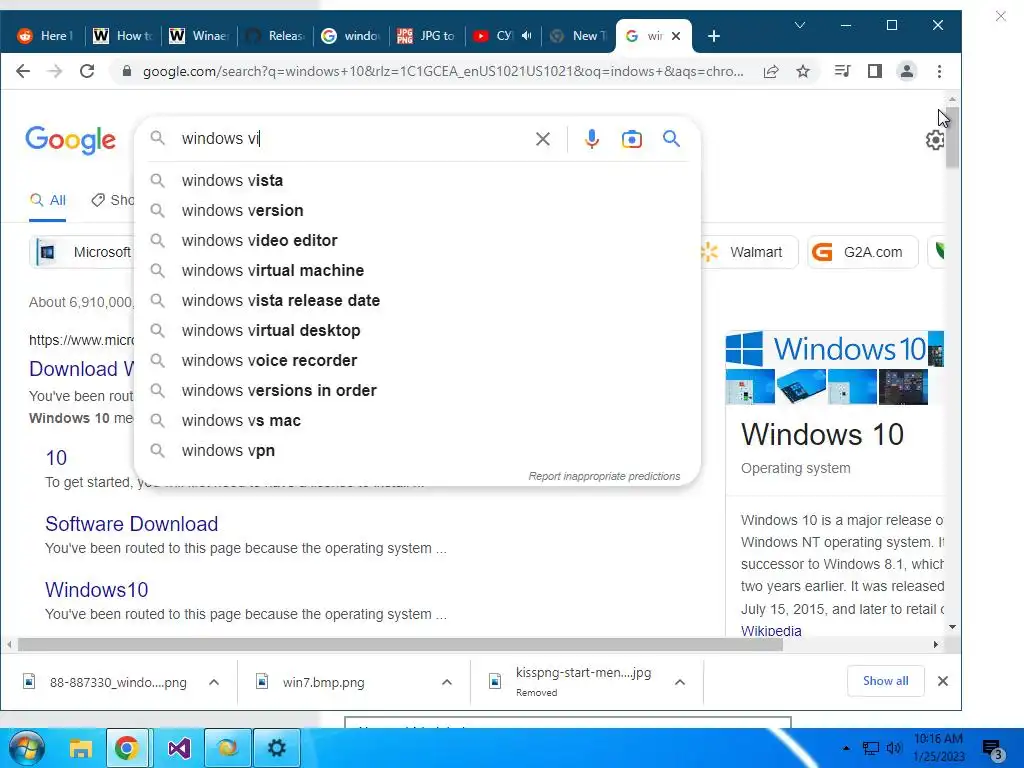Open the tab search chevron
Image resolution: width=1024 pixels, height=768 pixels.
tap(799, 25)
